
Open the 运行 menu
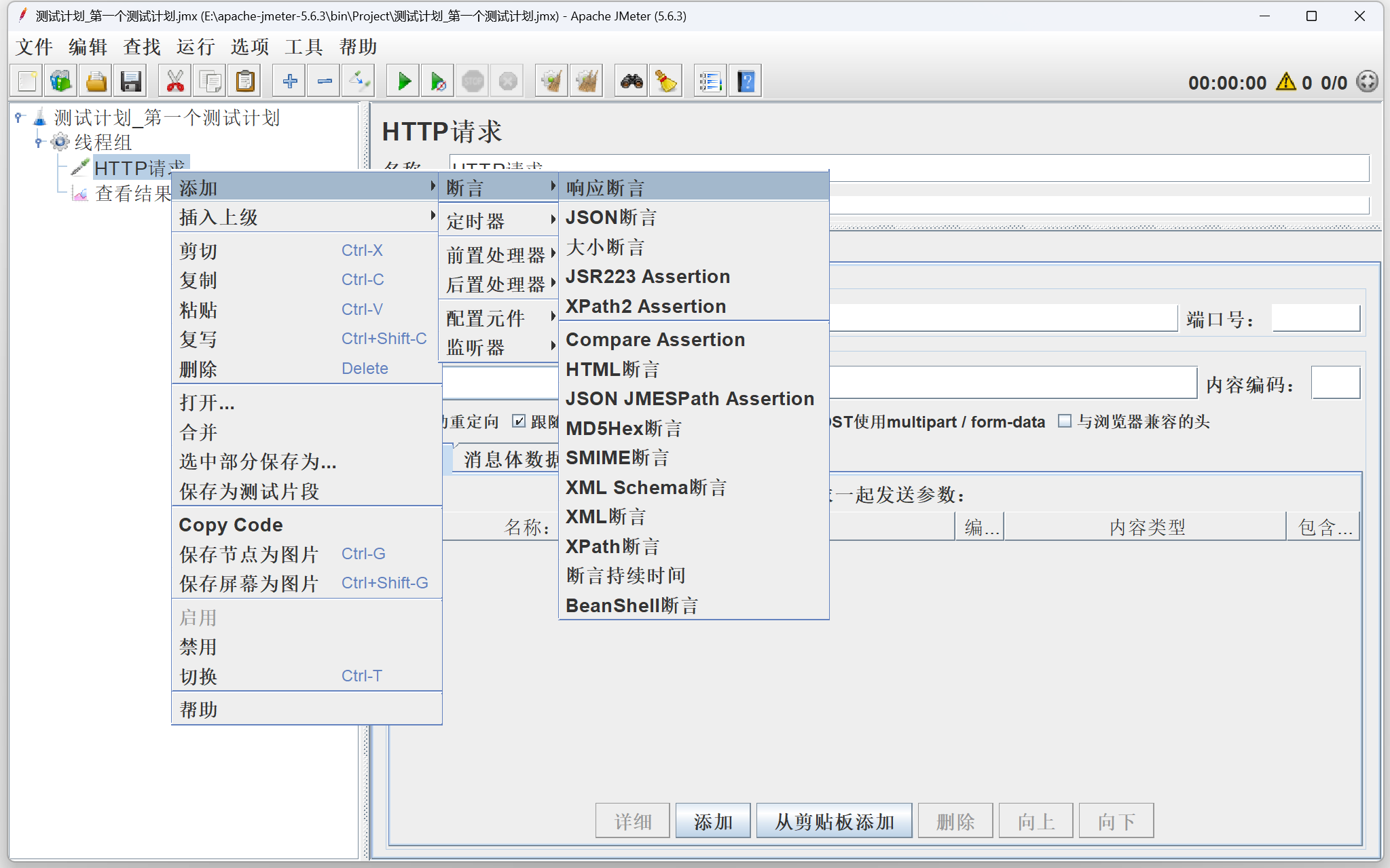tap(196, 47)
